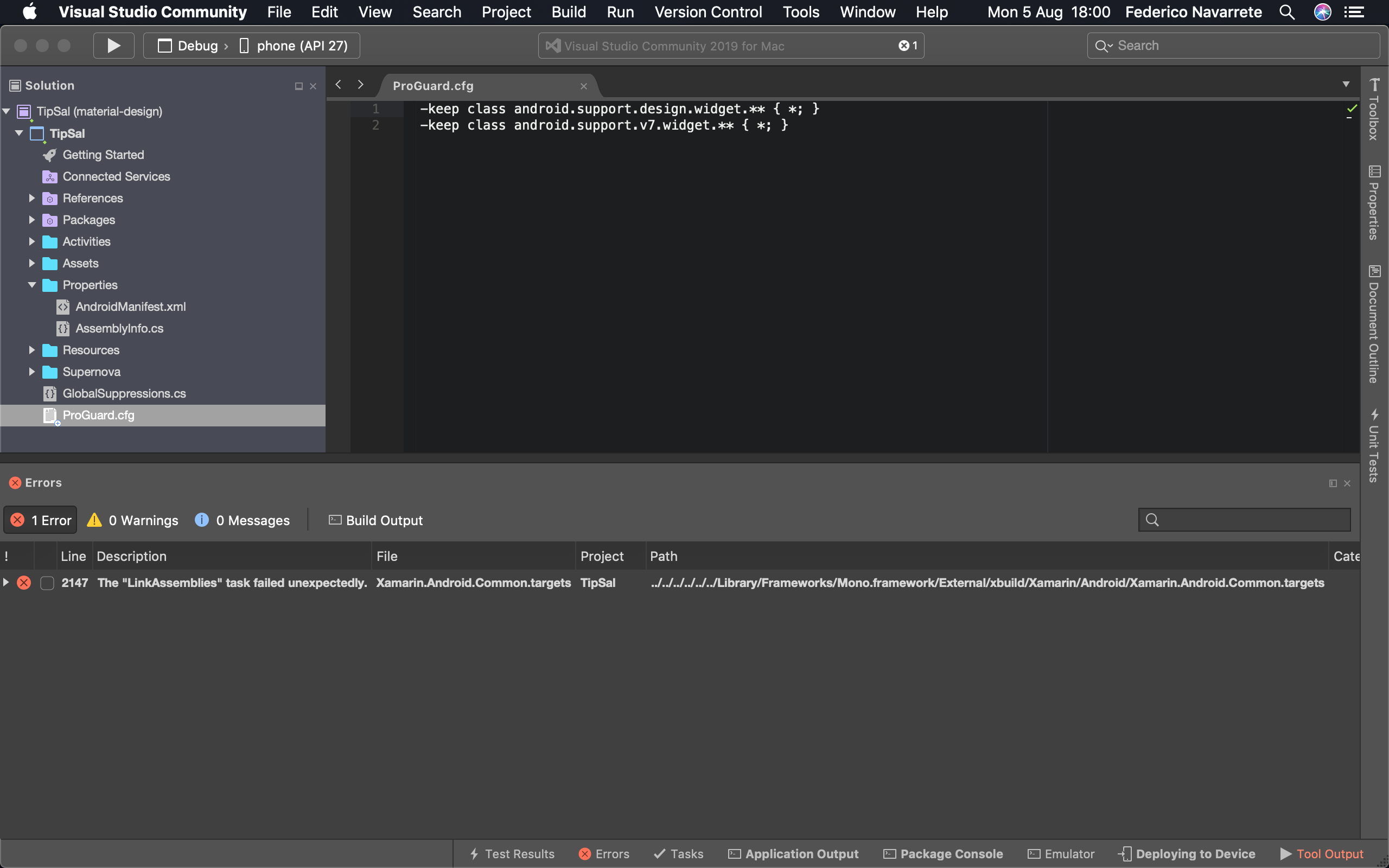Filter errors with the 1 Error toggle

pyautogui.click(x=40, y=520)
